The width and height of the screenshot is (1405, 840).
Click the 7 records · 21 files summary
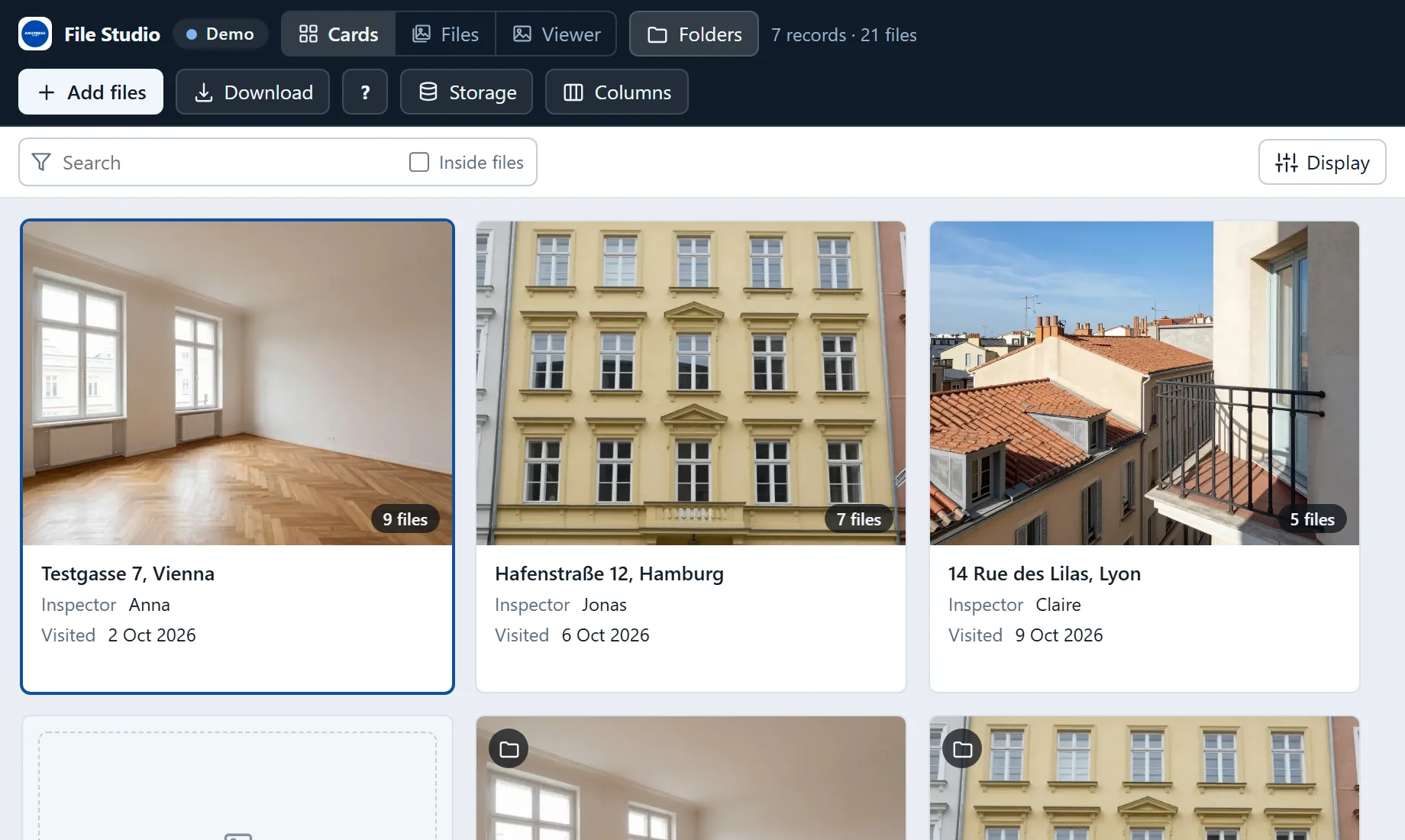(844, 34)
